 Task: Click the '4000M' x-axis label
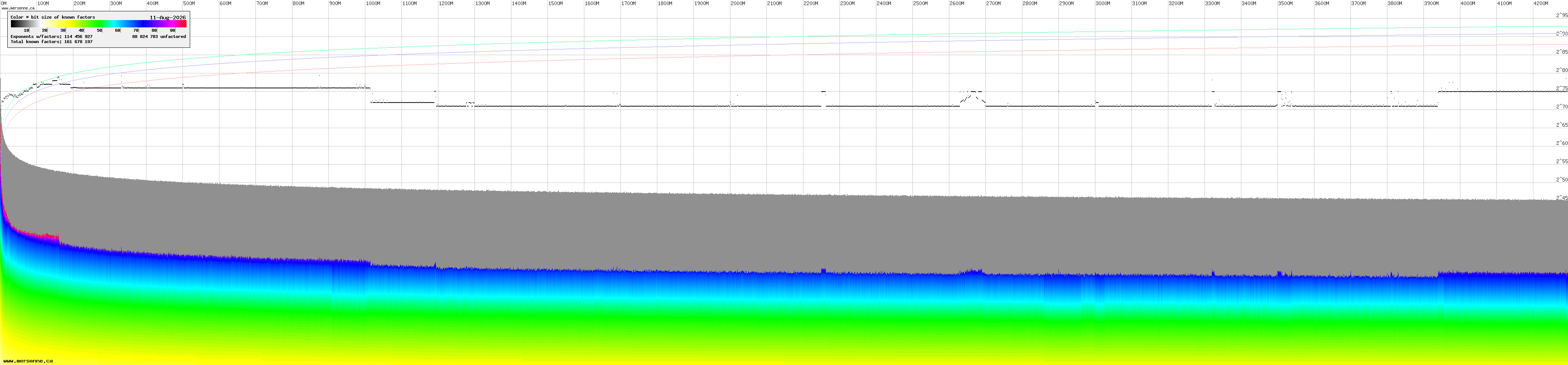1469,4
